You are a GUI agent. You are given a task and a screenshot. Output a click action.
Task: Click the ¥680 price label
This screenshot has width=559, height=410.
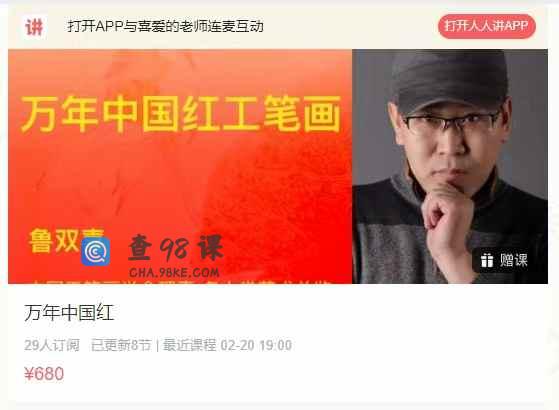(44, 374)
